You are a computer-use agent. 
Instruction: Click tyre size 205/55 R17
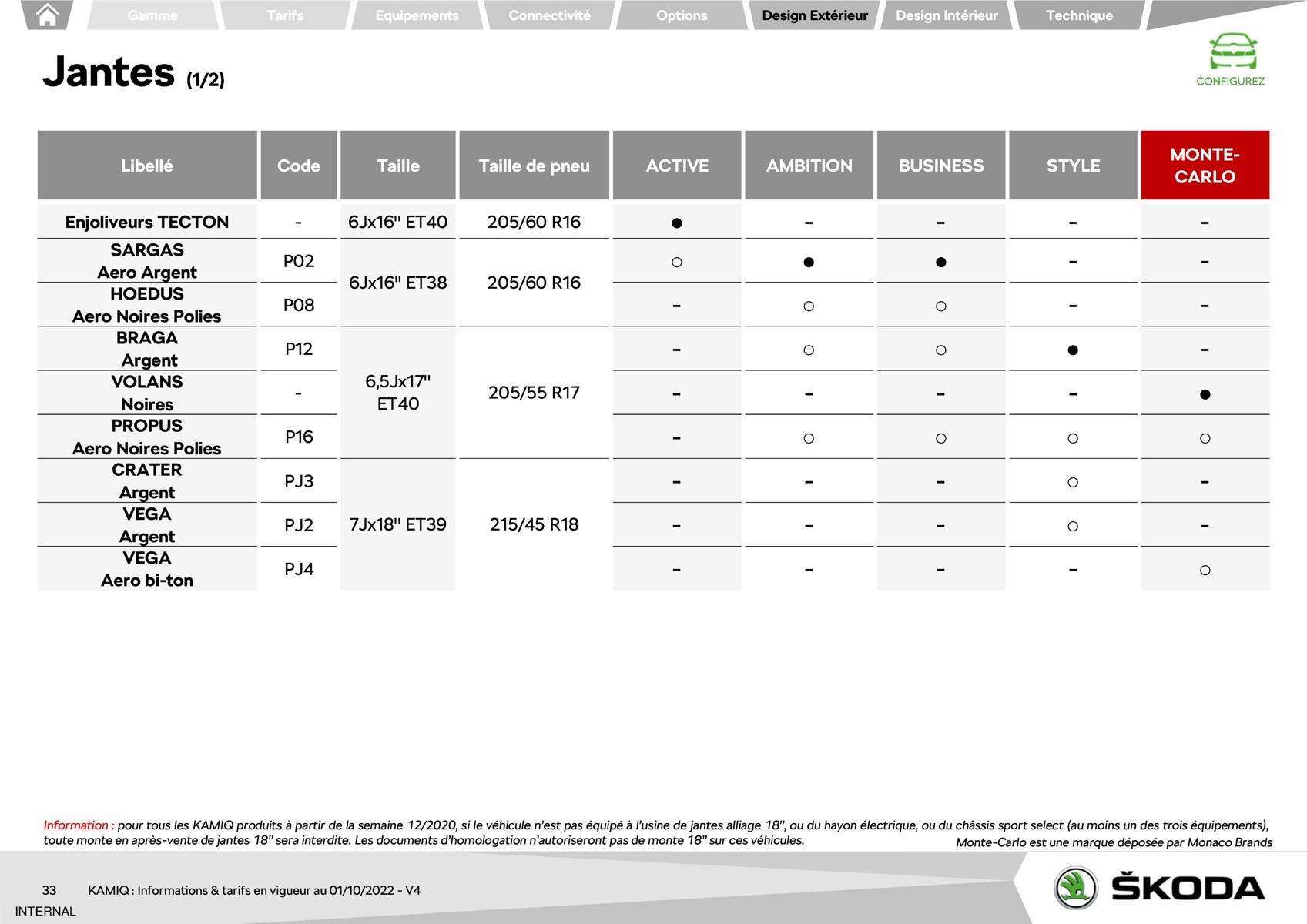tap(534, 393)
